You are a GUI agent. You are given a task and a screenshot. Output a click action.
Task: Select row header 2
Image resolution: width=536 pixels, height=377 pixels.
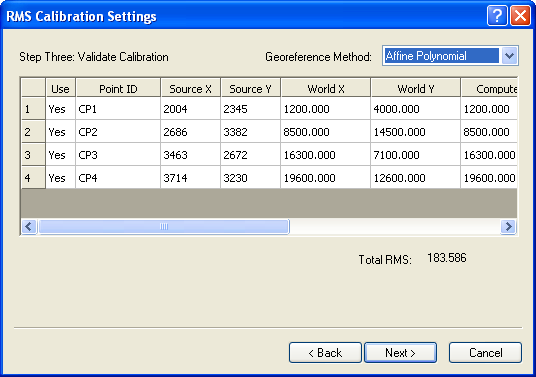33,132
